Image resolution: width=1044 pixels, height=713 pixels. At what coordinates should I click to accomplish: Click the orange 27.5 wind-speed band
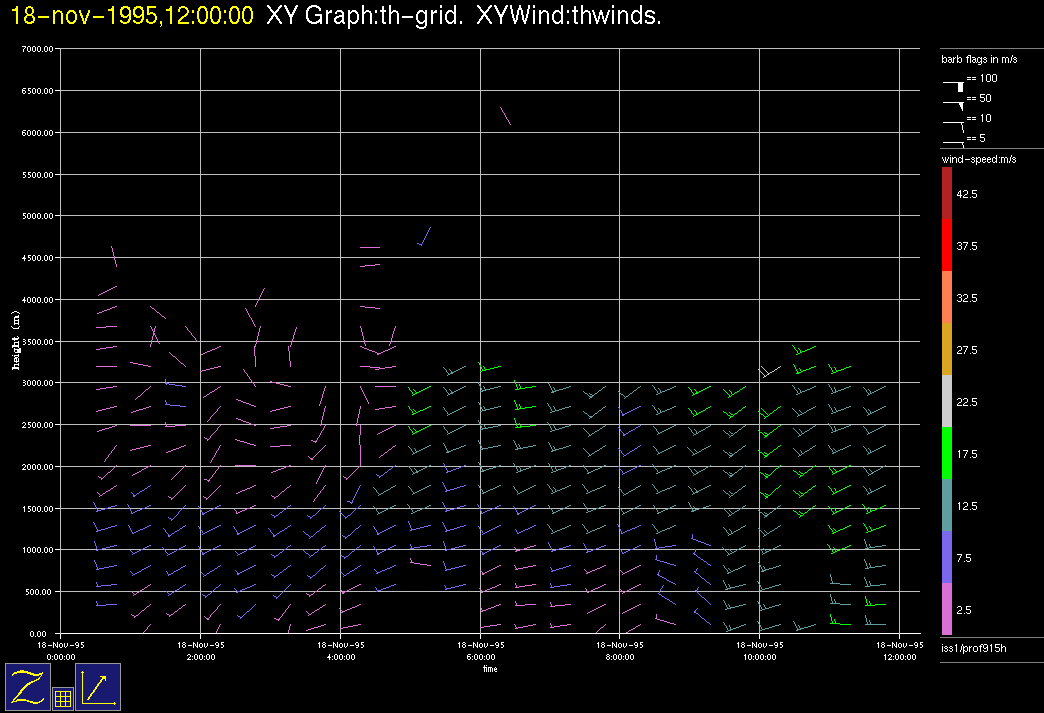pyautogui.click(x=947, y=349)
